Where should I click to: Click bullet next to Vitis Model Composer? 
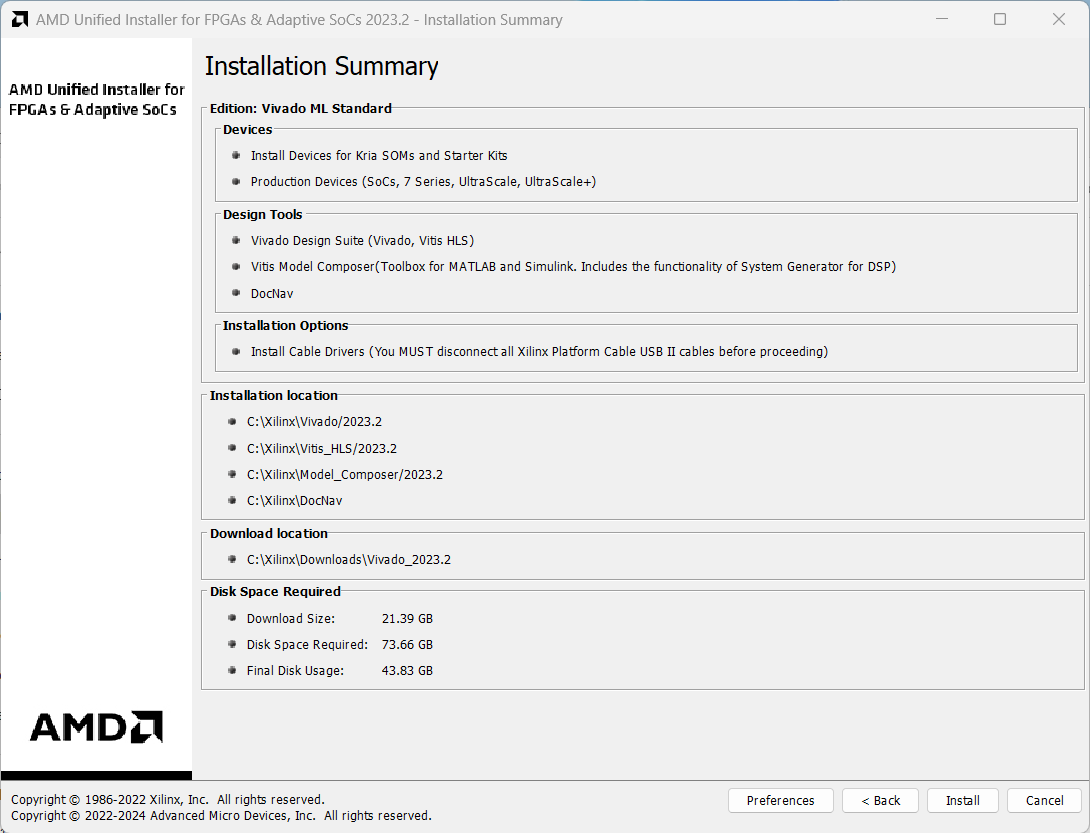click(x=236, y=266)
